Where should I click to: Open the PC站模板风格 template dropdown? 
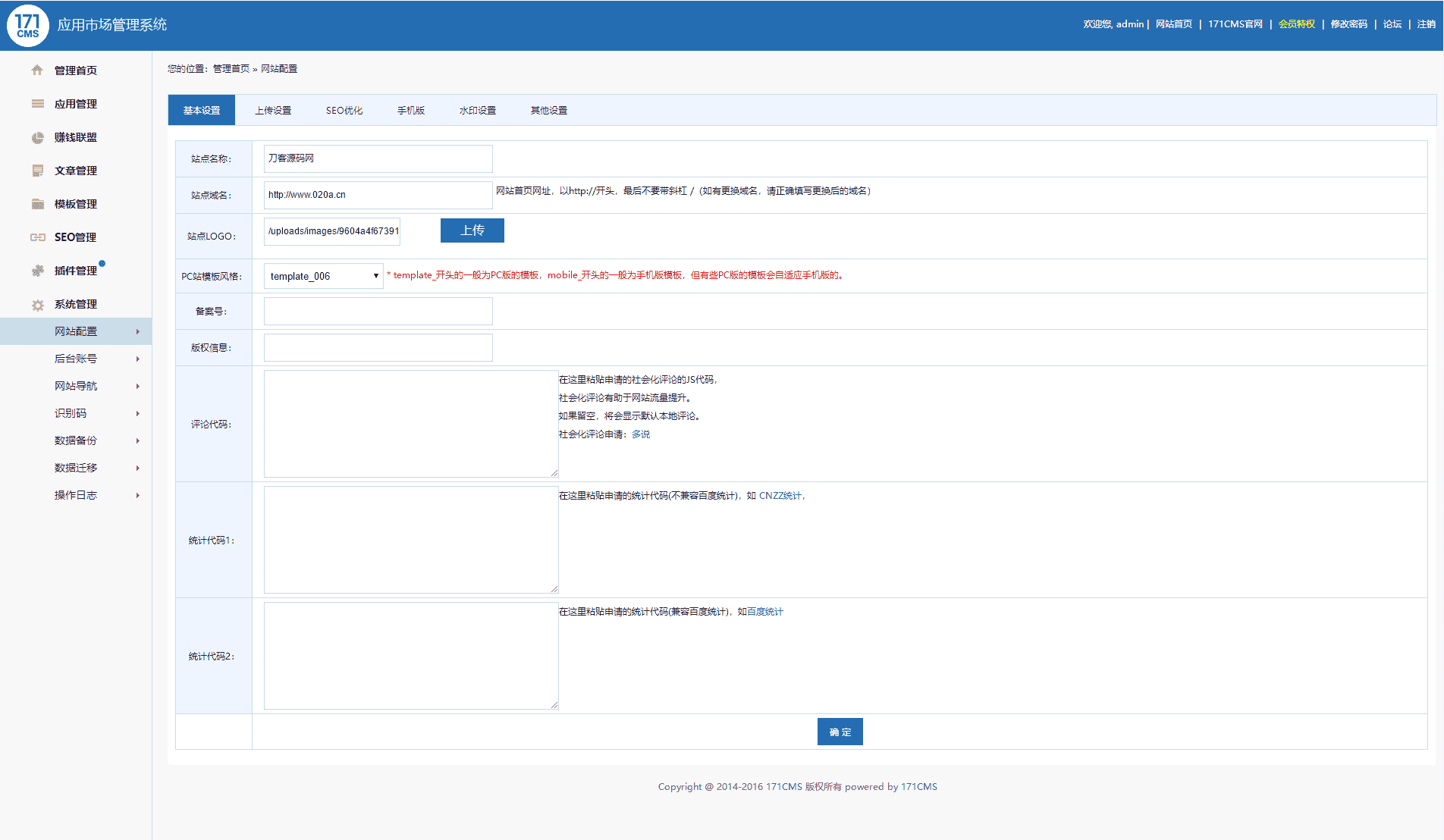323,276
